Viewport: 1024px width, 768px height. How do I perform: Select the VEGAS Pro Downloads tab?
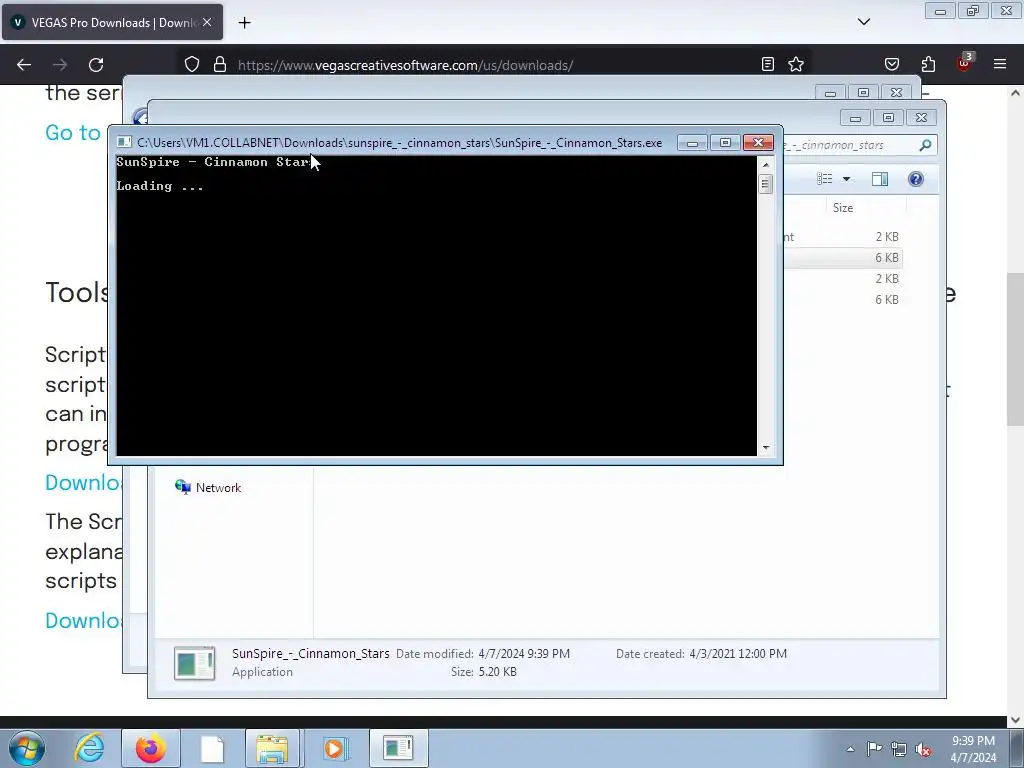tap(112, 22)
